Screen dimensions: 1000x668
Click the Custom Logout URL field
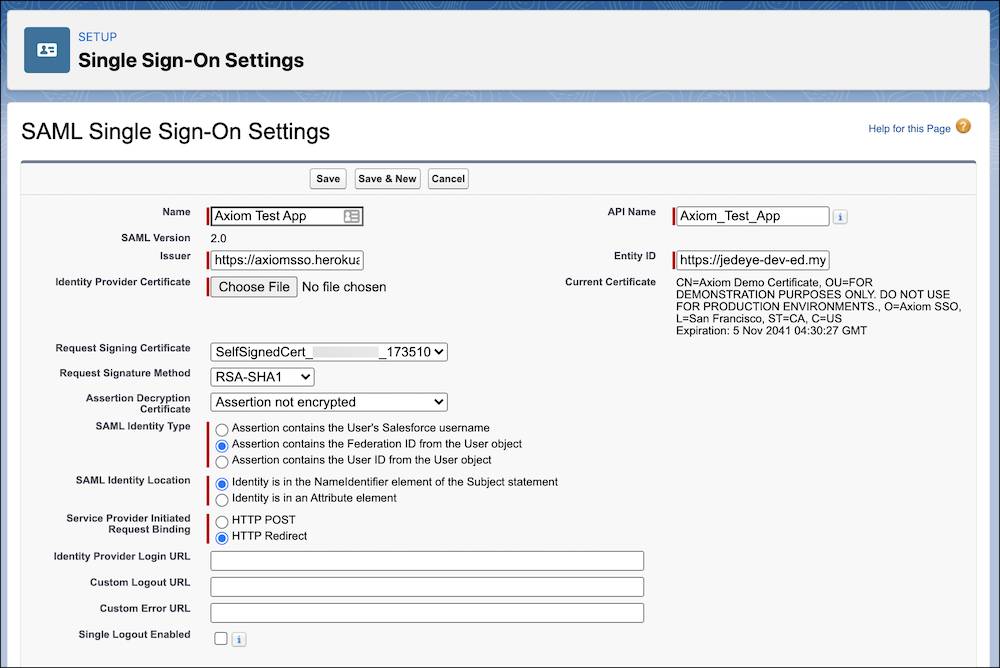pyautogui.click(x=427, y=587)
